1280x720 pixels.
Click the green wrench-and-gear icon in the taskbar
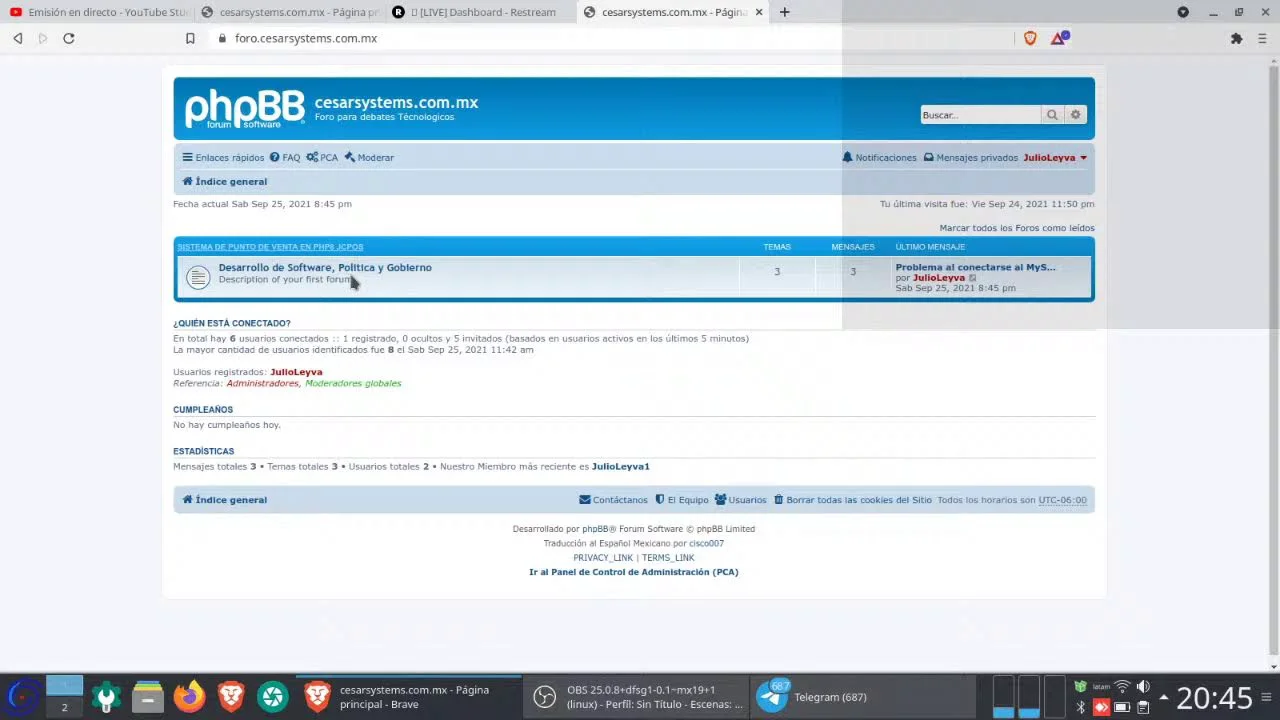(106, 696)
